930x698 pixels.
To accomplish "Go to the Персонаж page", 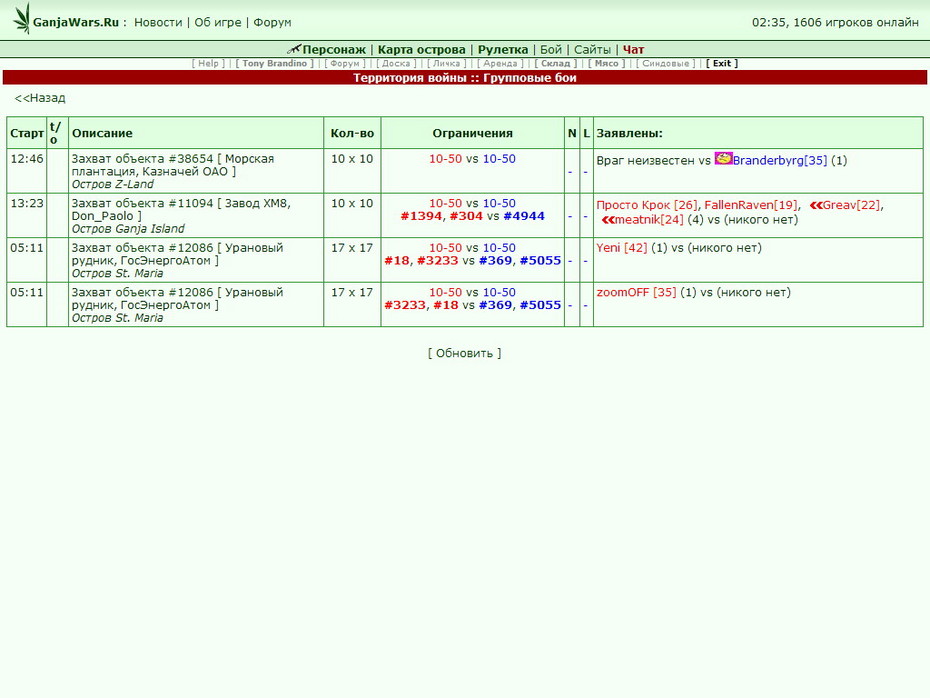I will coord(334,50).
